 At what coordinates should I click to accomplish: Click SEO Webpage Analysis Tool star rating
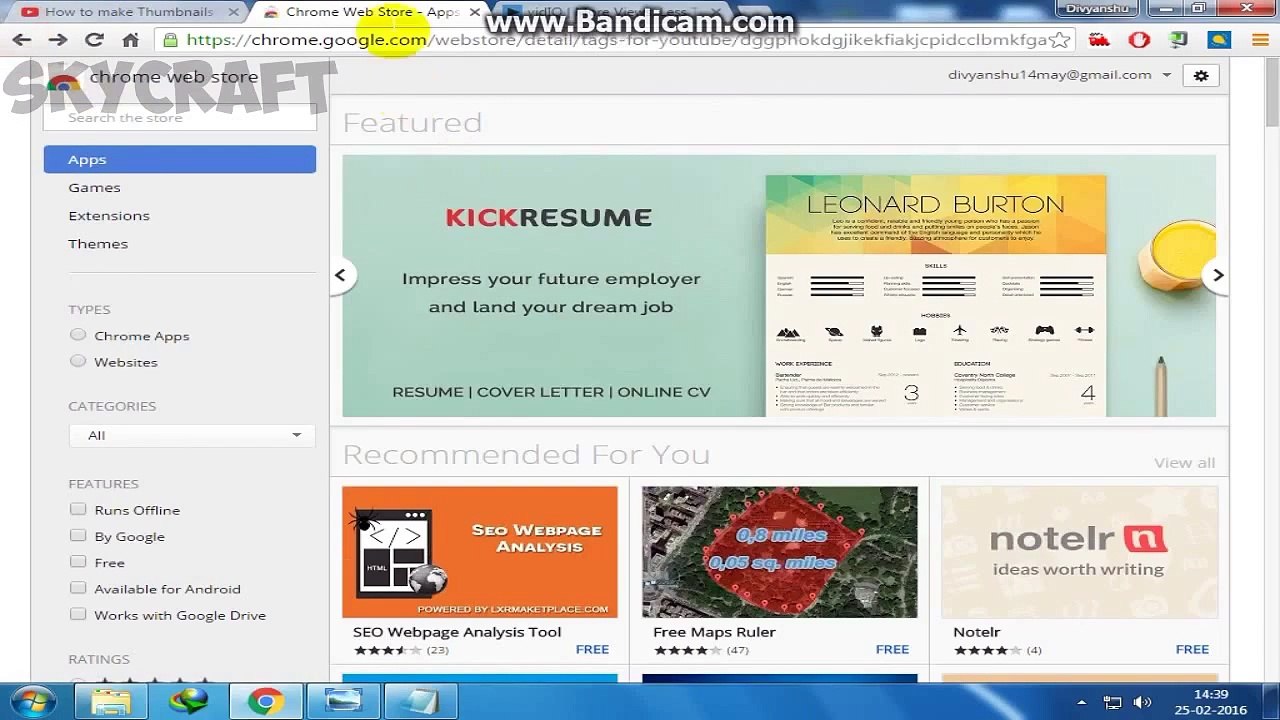tap(387, 650)
